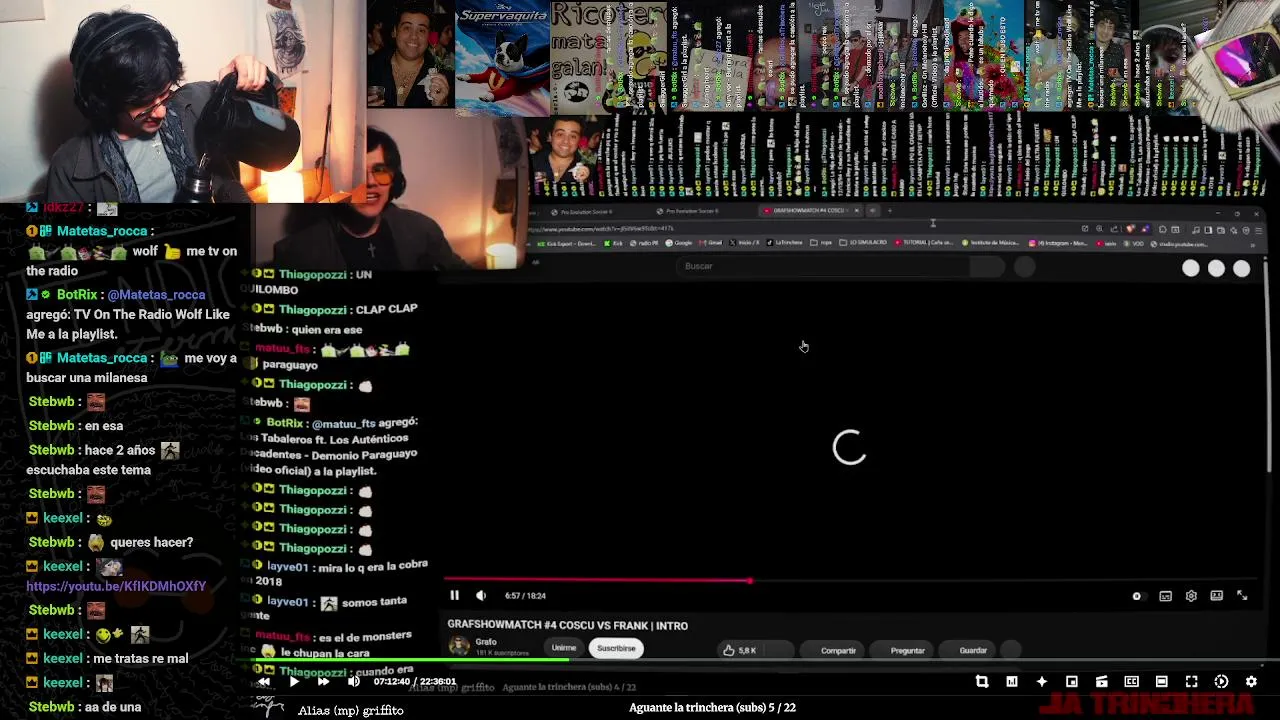This screenshot has width=1280, height=720.
Task: Open outer player crop tool
Action: pyautogui.click(x=982, y=682)
